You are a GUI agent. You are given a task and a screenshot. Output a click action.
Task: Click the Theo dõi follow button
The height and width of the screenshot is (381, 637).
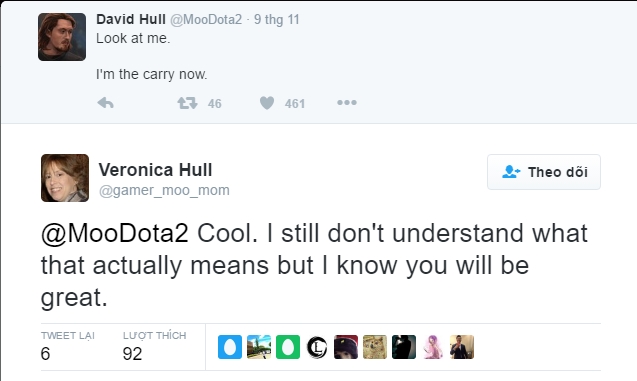click(544, 172)
